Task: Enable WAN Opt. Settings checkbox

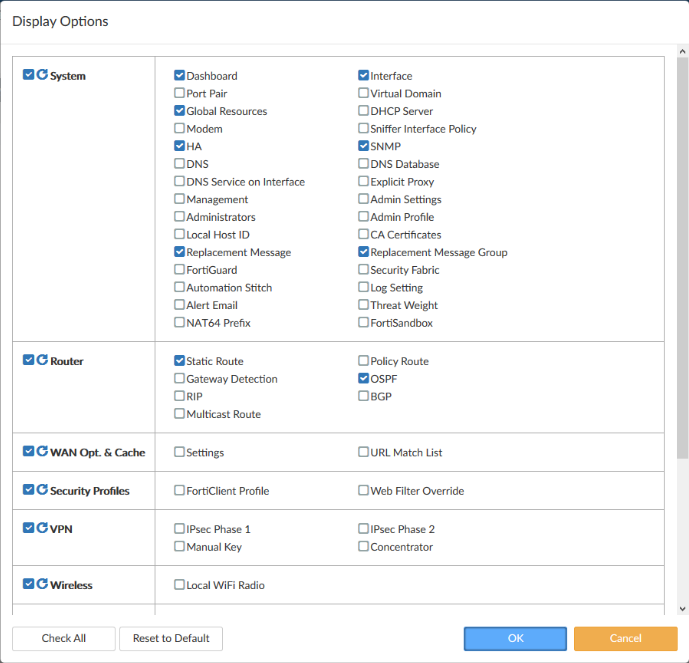Action: tap(179, 452)
